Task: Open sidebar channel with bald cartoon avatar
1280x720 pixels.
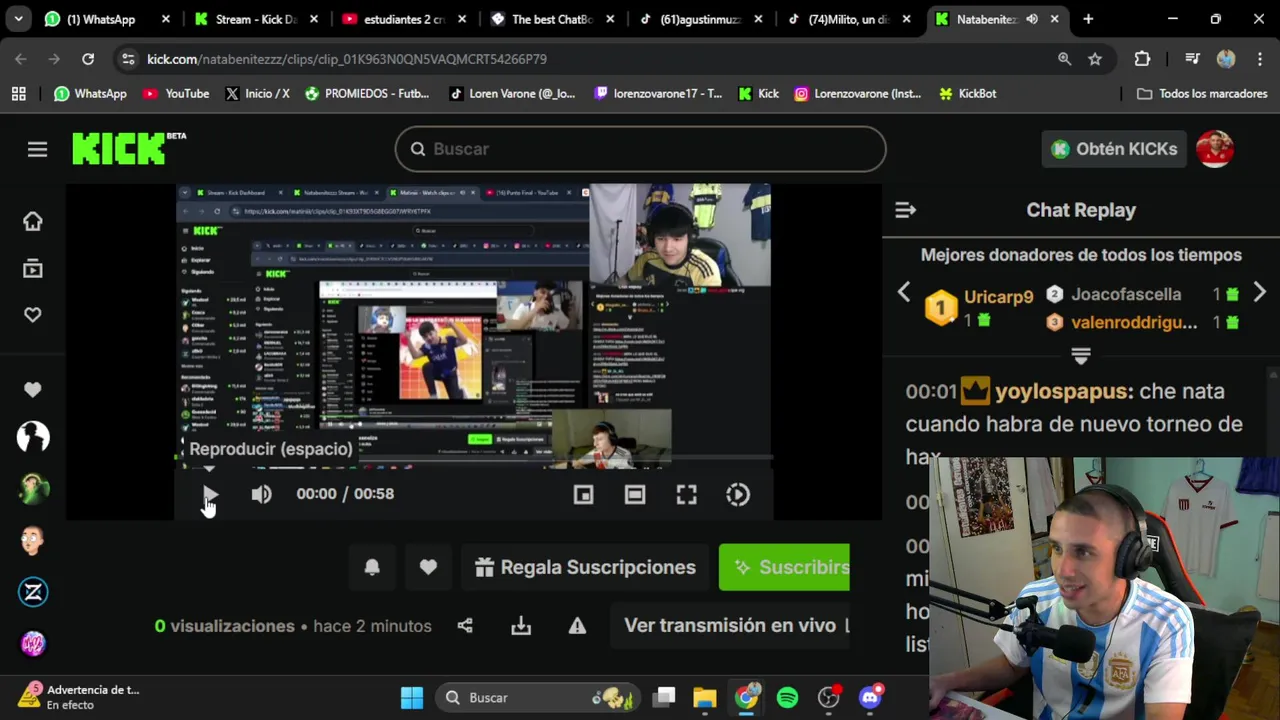Action: 33,541
